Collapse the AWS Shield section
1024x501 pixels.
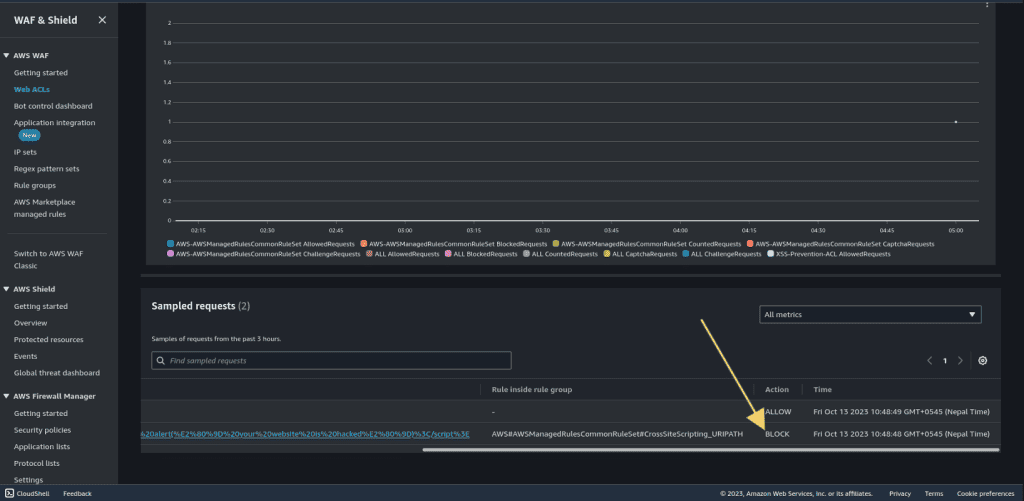coord(6,289)
